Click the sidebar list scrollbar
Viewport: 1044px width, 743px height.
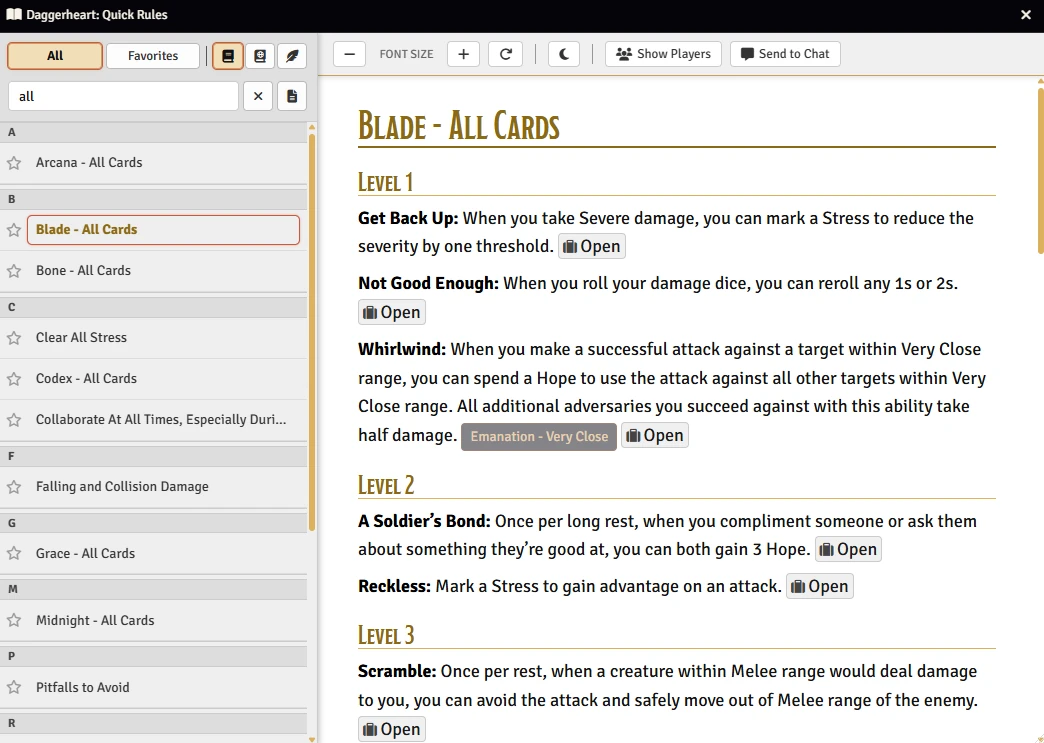(x=312, y=333)
